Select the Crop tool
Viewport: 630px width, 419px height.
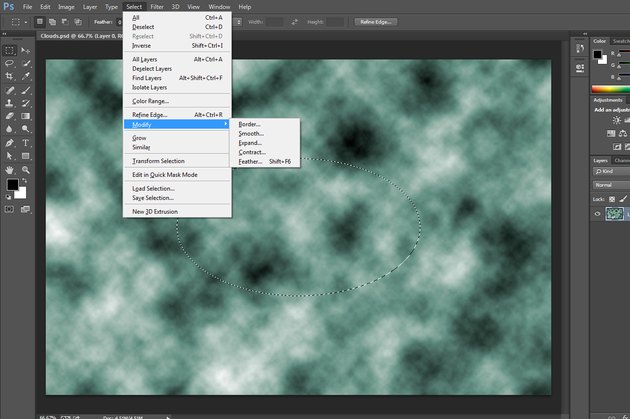coord(10,76)
